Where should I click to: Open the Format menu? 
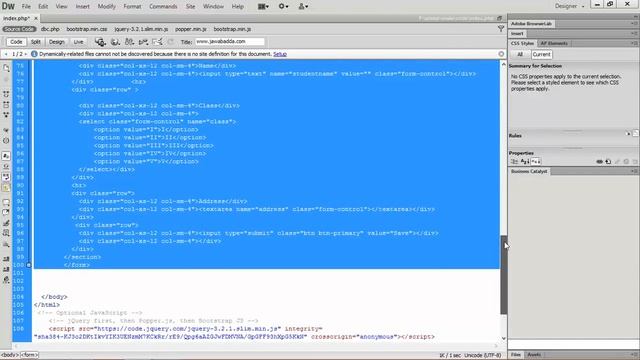[132, 7]
